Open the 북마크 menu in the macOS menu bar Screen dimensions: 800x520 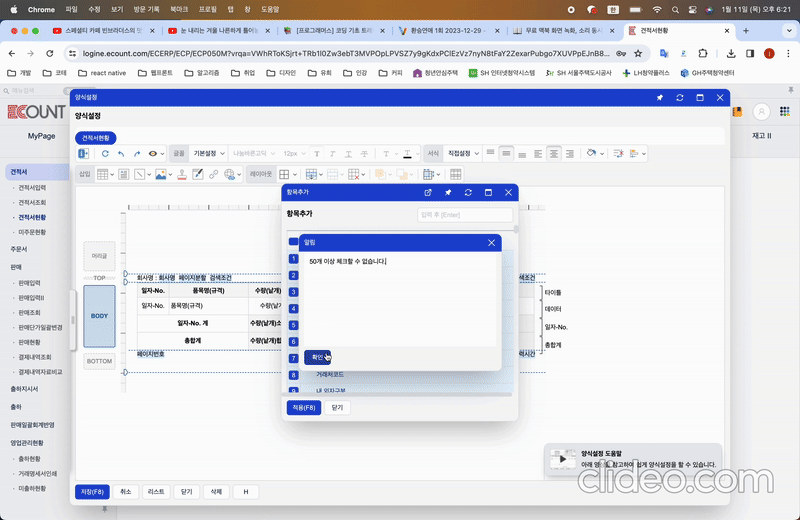click(x=179, y=9)
